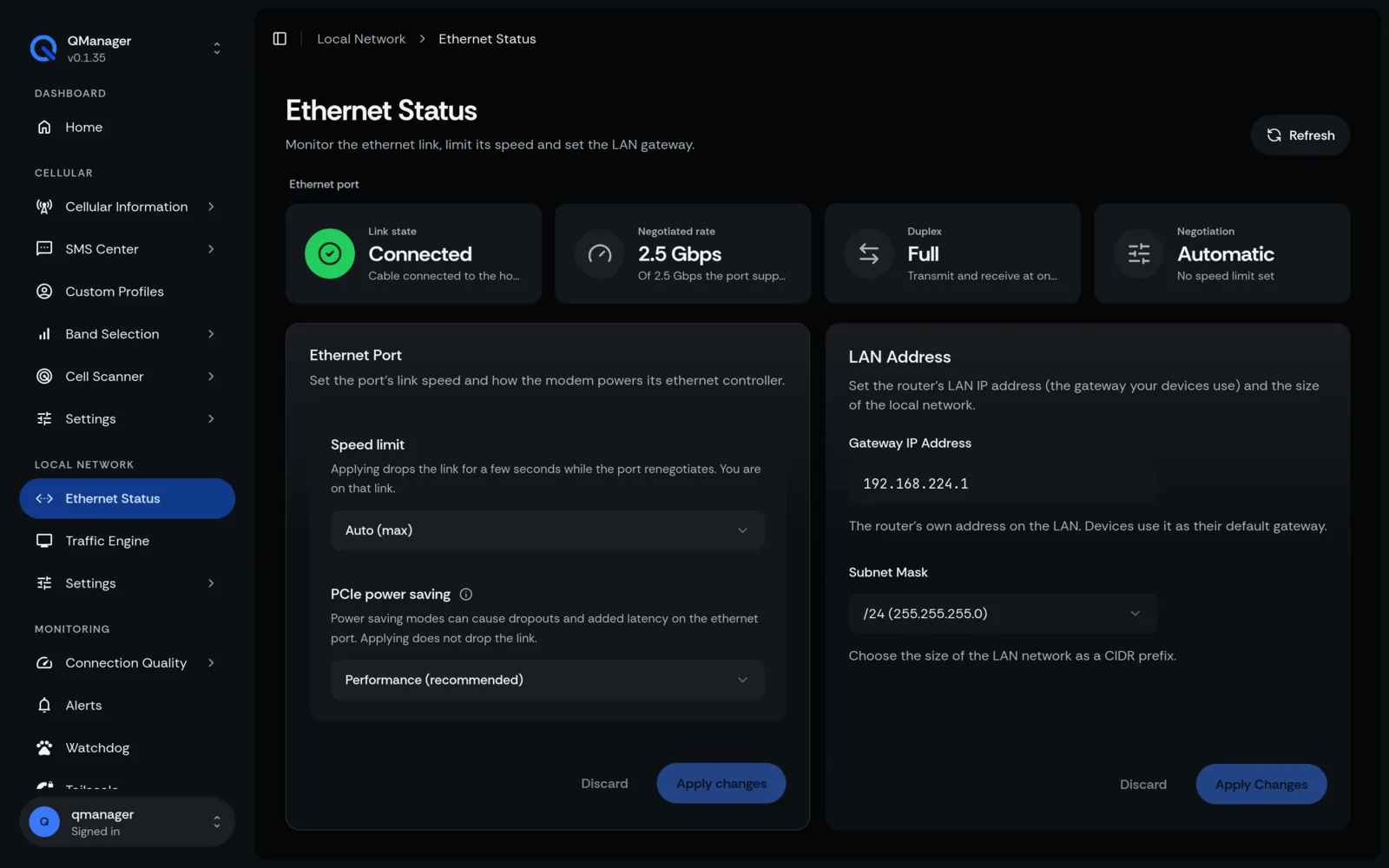Click the Watchdog paw icon

44,748
